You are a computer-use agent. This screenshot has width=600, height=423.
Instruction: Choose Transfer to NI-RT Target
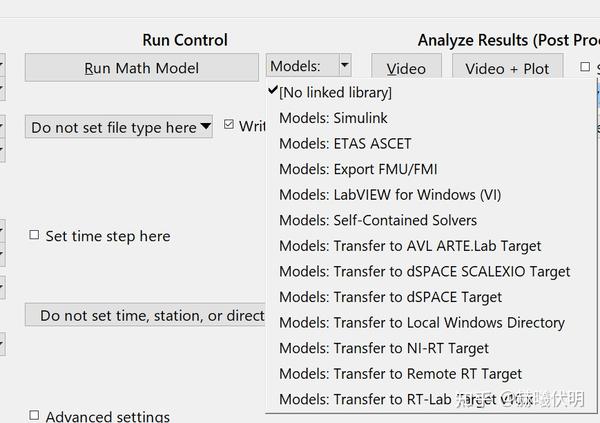click(384, 349)
